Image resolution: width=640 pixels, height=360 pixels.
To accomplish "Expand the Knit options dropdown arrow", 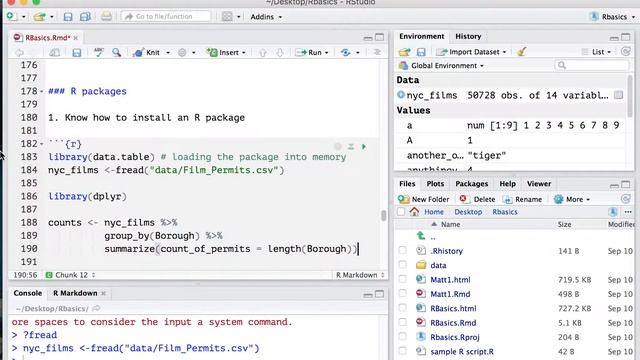I will (168, 53).
